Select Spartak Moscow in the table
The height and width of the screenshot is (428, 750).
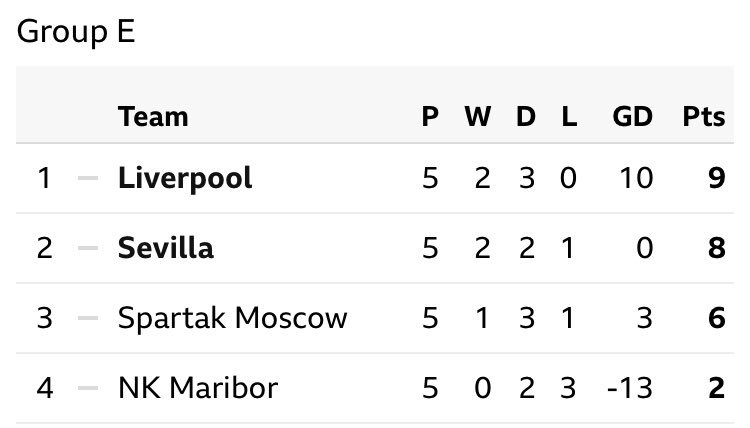point(233,318)
